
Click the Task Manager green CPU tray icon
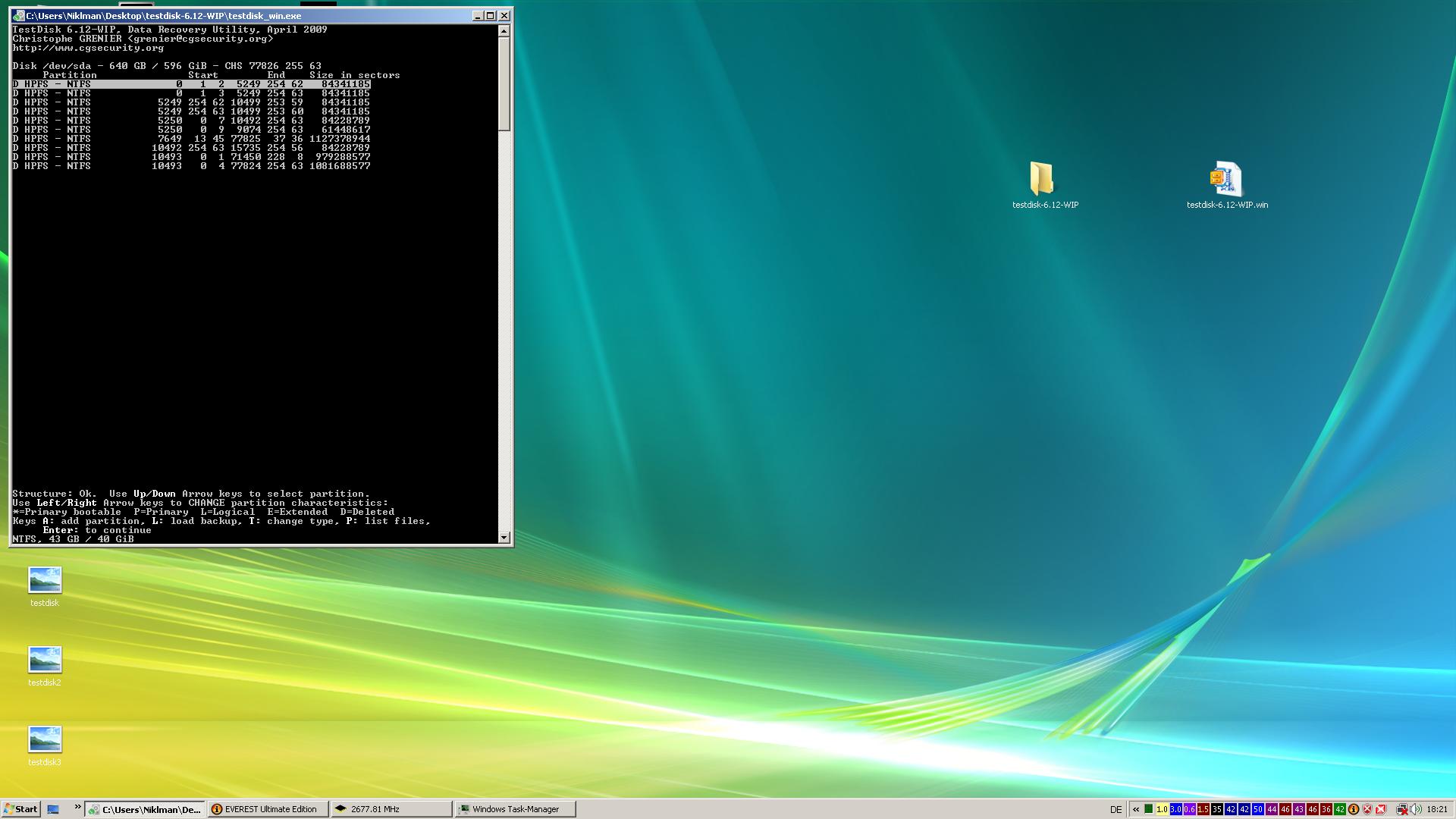coord(1149,809)
